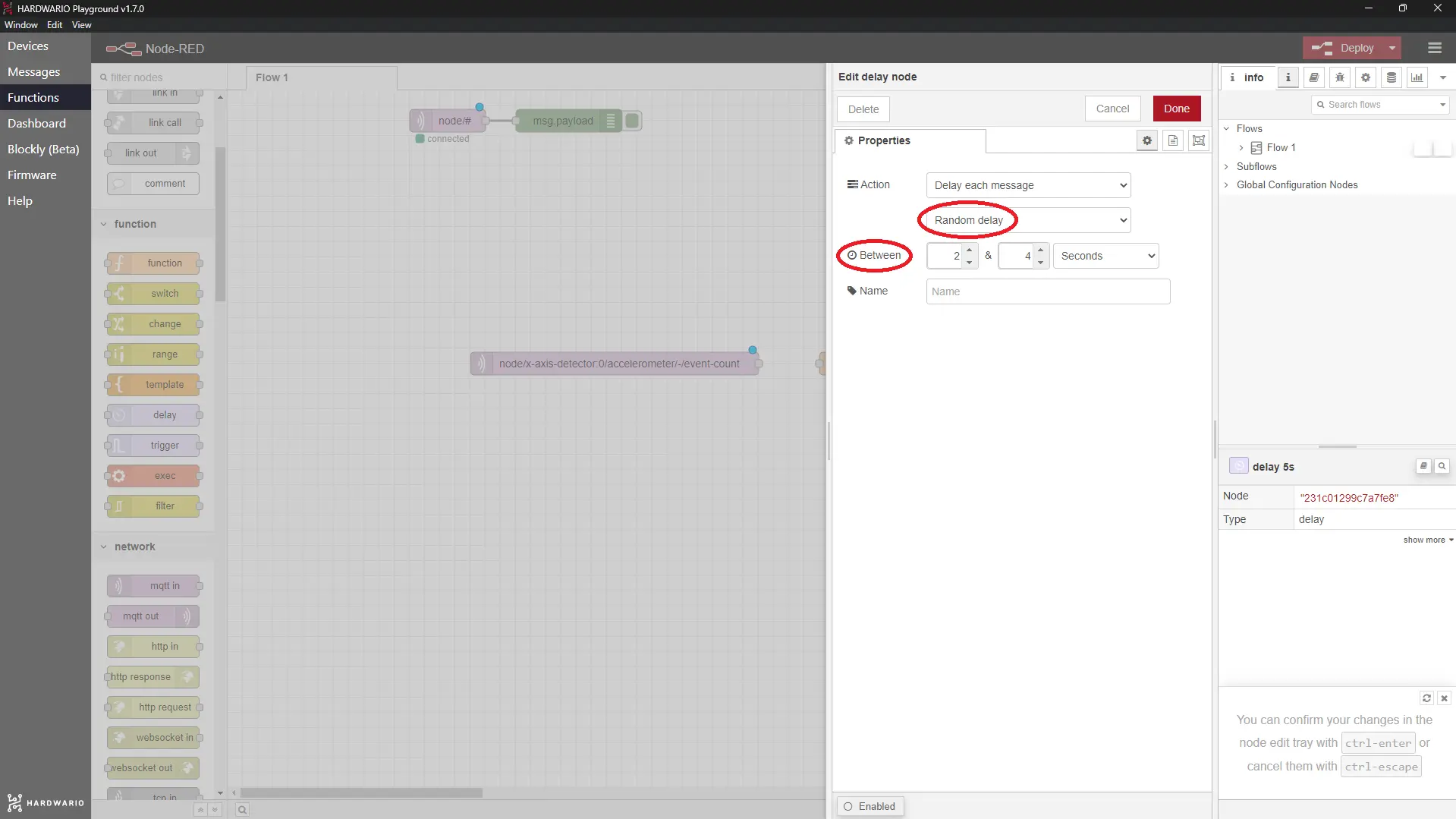Select the http request node in the palette

154,707
